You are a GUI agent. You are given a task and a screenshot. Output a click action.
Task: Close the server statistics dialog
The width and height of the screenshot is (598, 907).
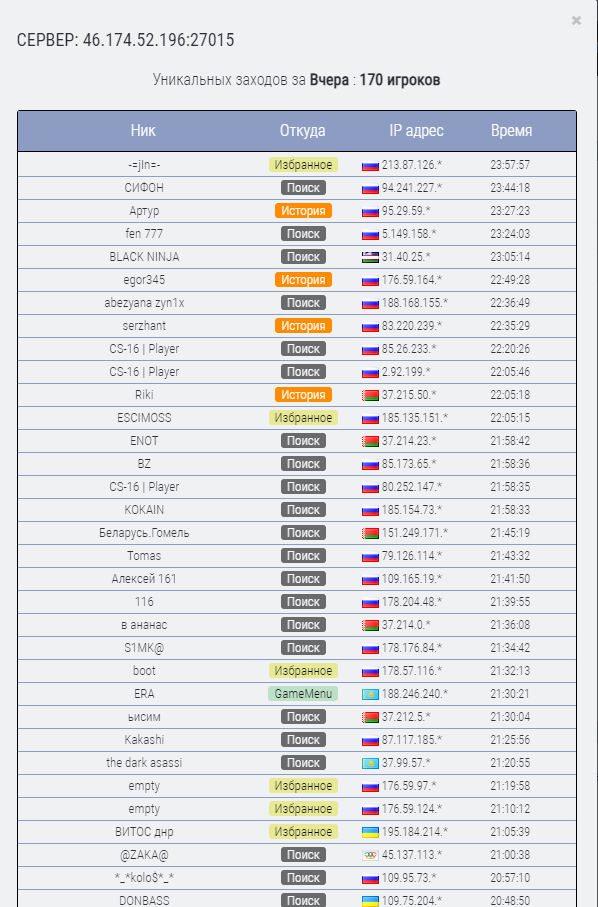[x=576, y=20]
